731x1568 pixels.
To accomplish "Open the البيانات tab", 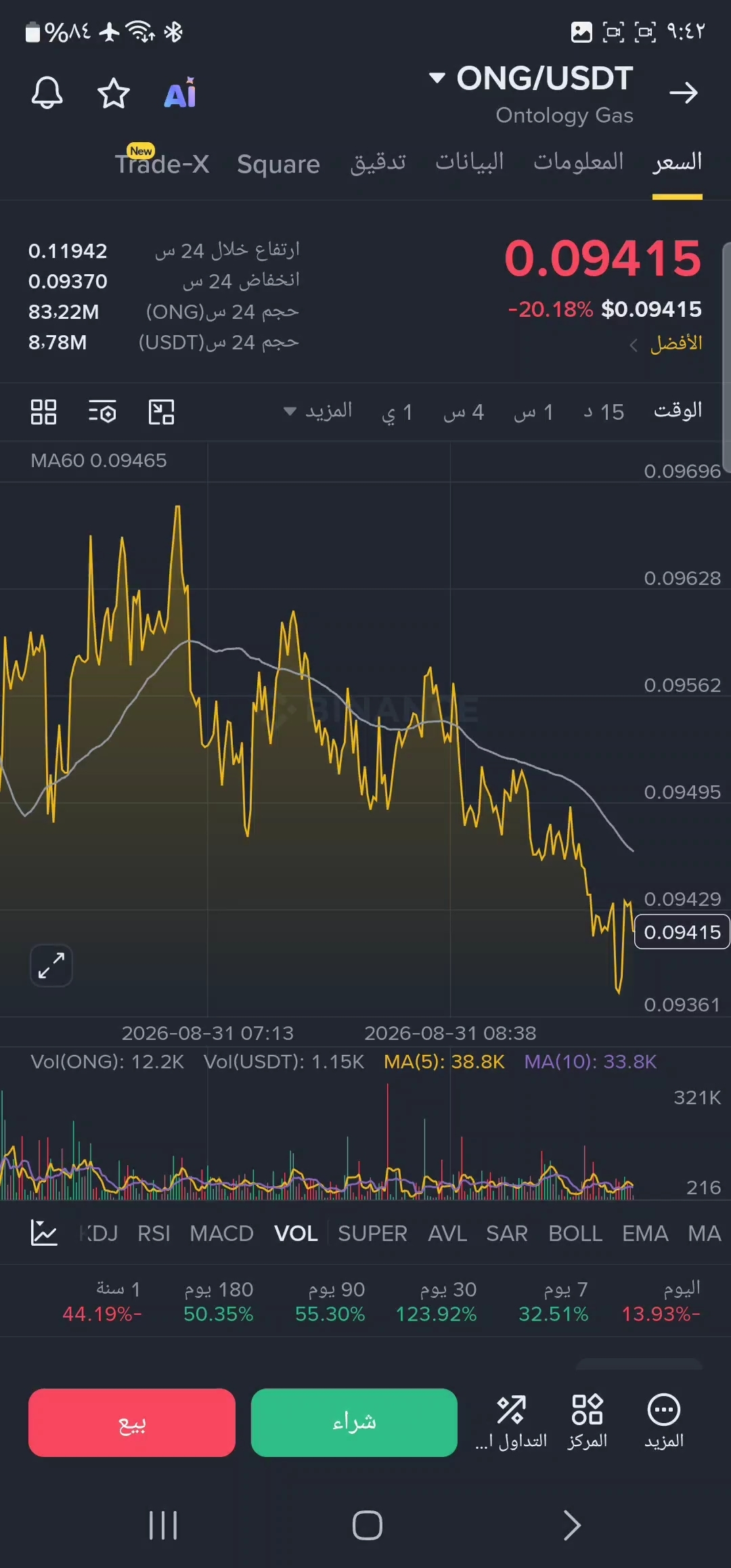I will [470, 162].
